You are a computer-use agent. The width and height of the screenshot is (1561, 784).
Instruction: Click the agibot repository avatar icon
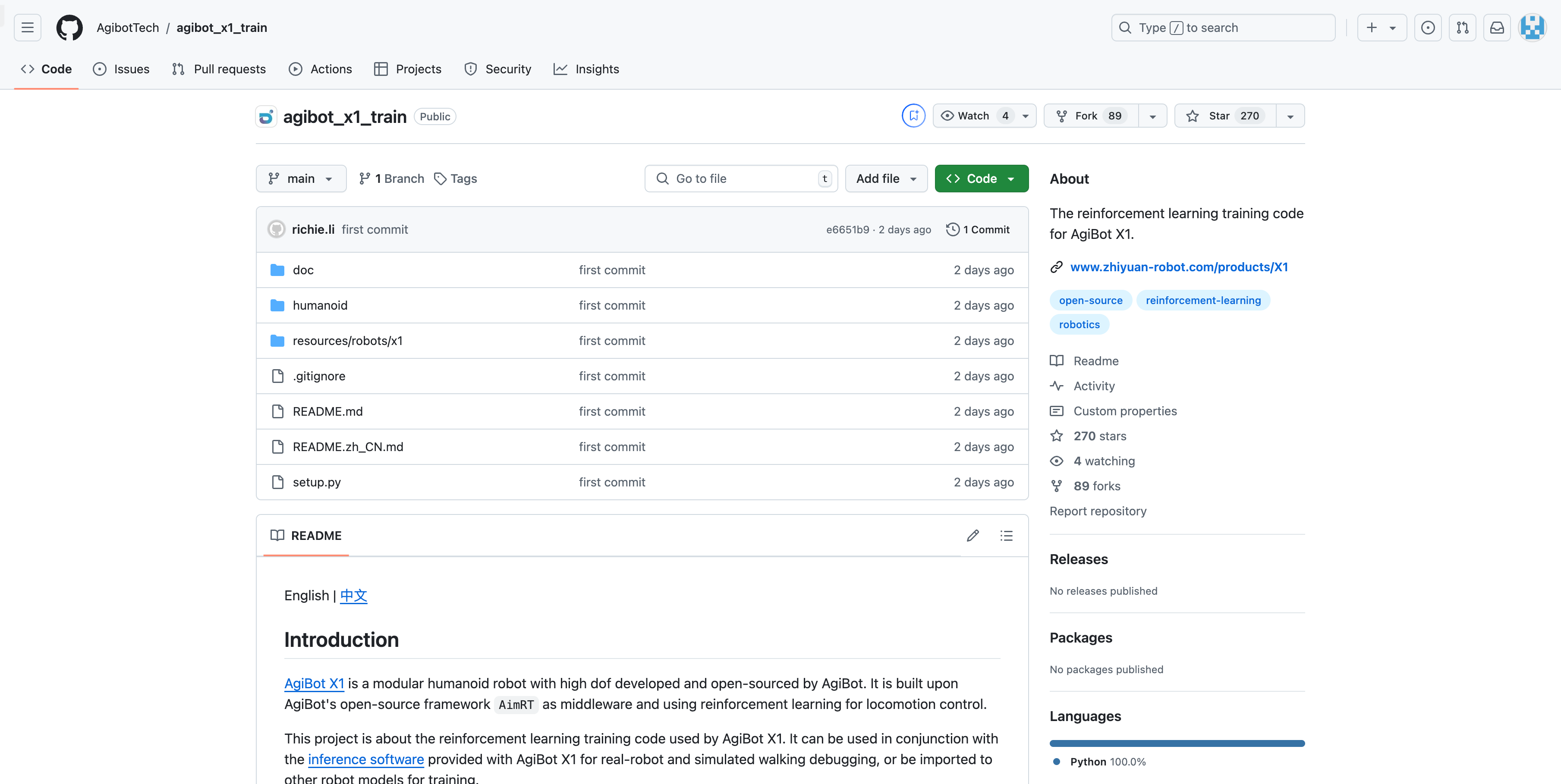266,116
